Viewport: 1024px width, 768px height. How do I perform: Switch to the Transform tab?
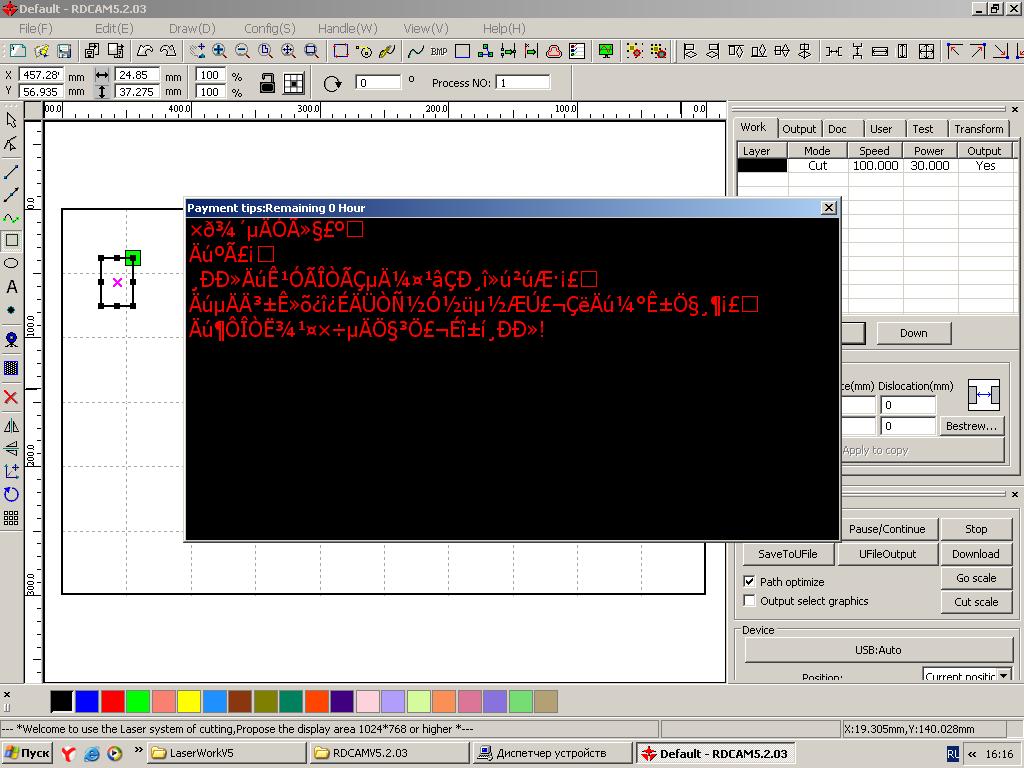pos(978,128)
